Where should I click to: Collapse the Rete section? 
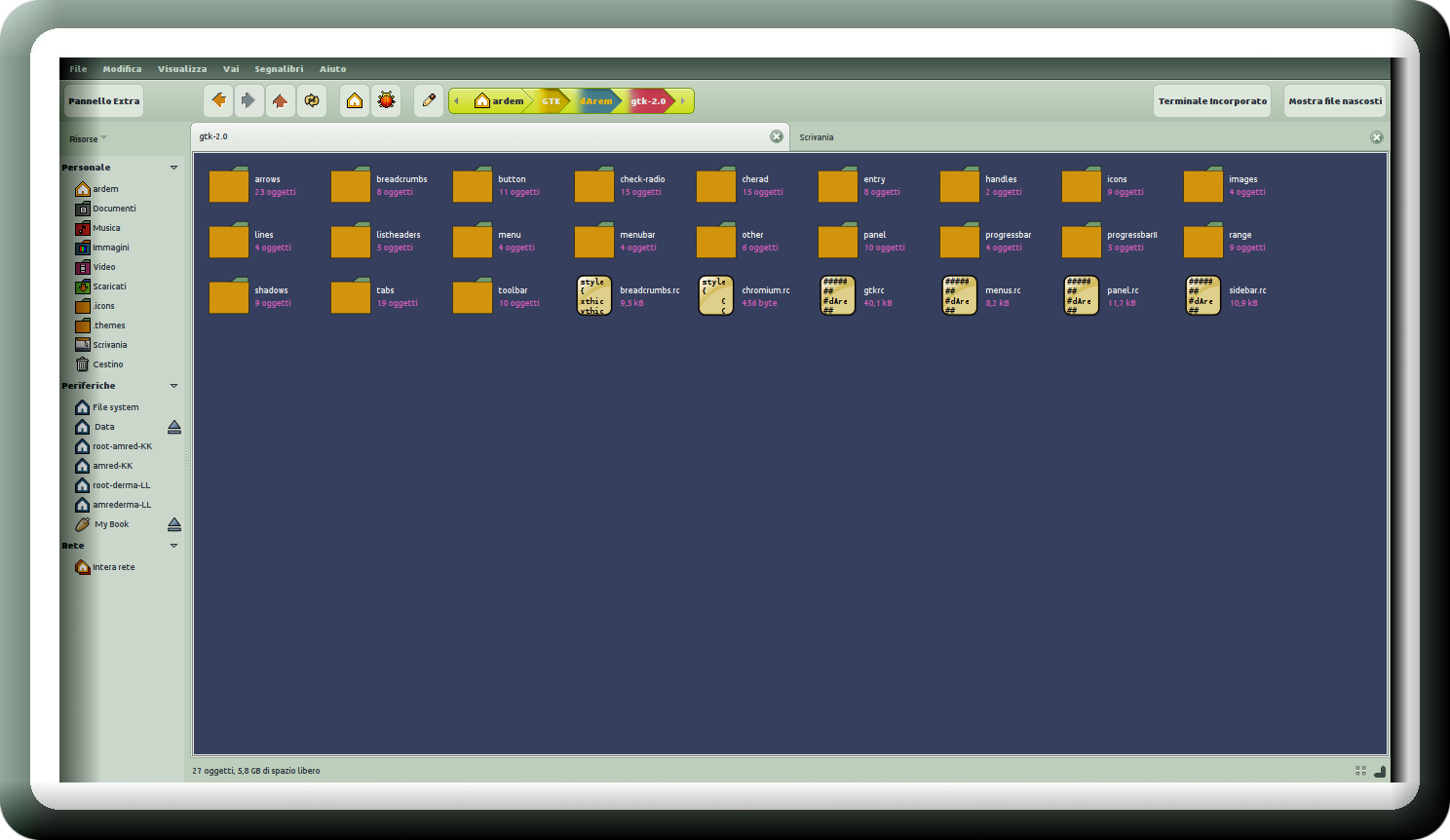(x=174, y=546)
